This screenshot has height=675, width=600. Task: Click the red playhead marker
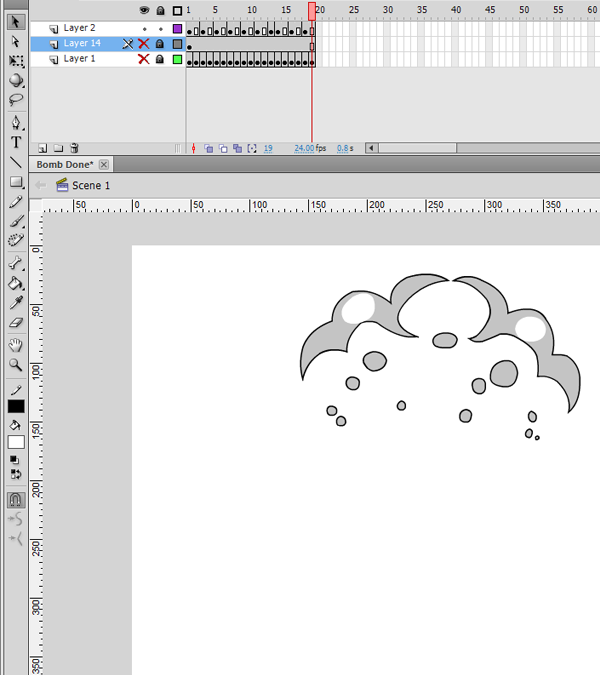pos(312,12)
